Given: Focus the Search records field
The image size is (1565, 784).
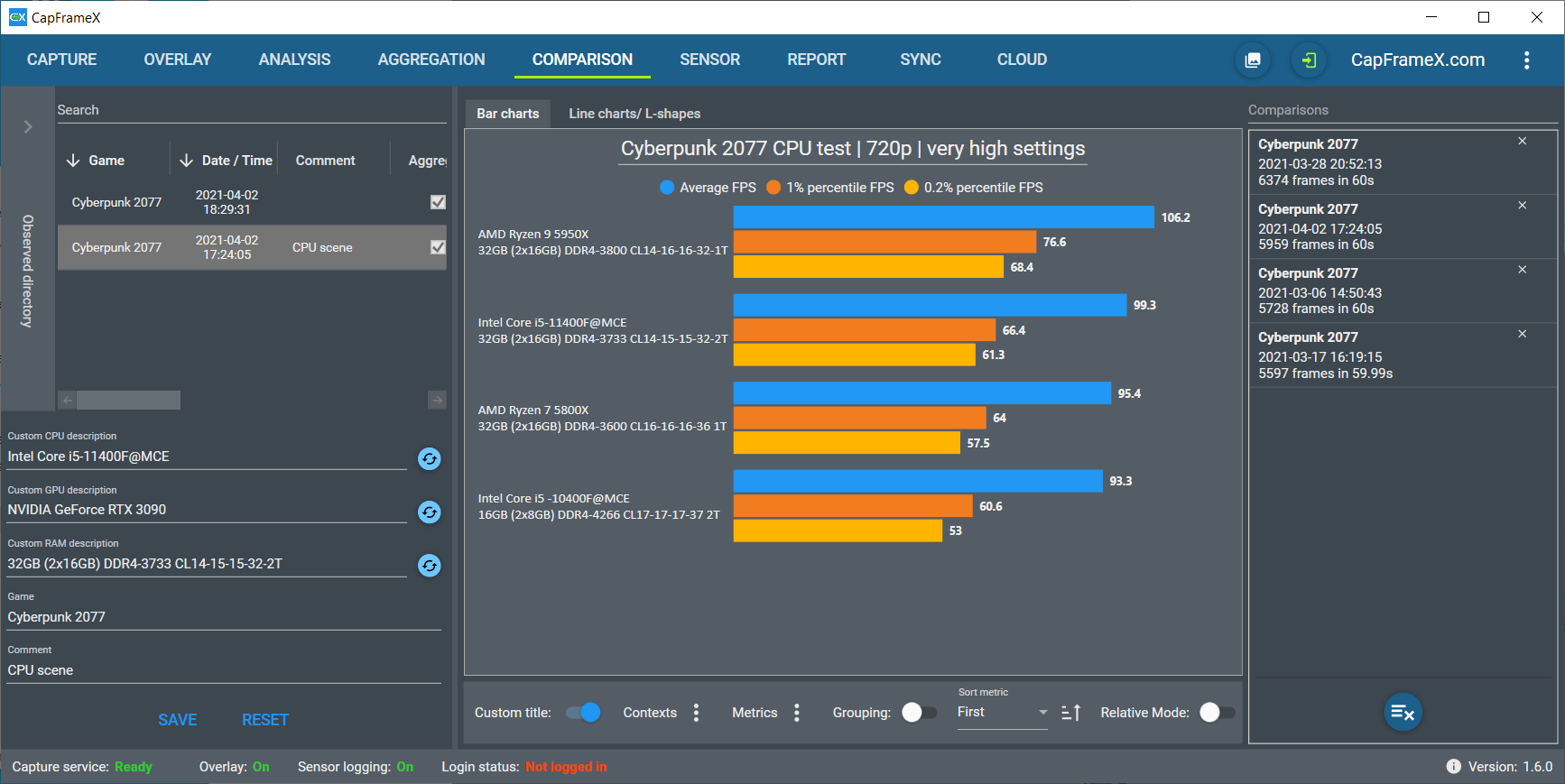Looking at the screenshot, I should point(252,110).
